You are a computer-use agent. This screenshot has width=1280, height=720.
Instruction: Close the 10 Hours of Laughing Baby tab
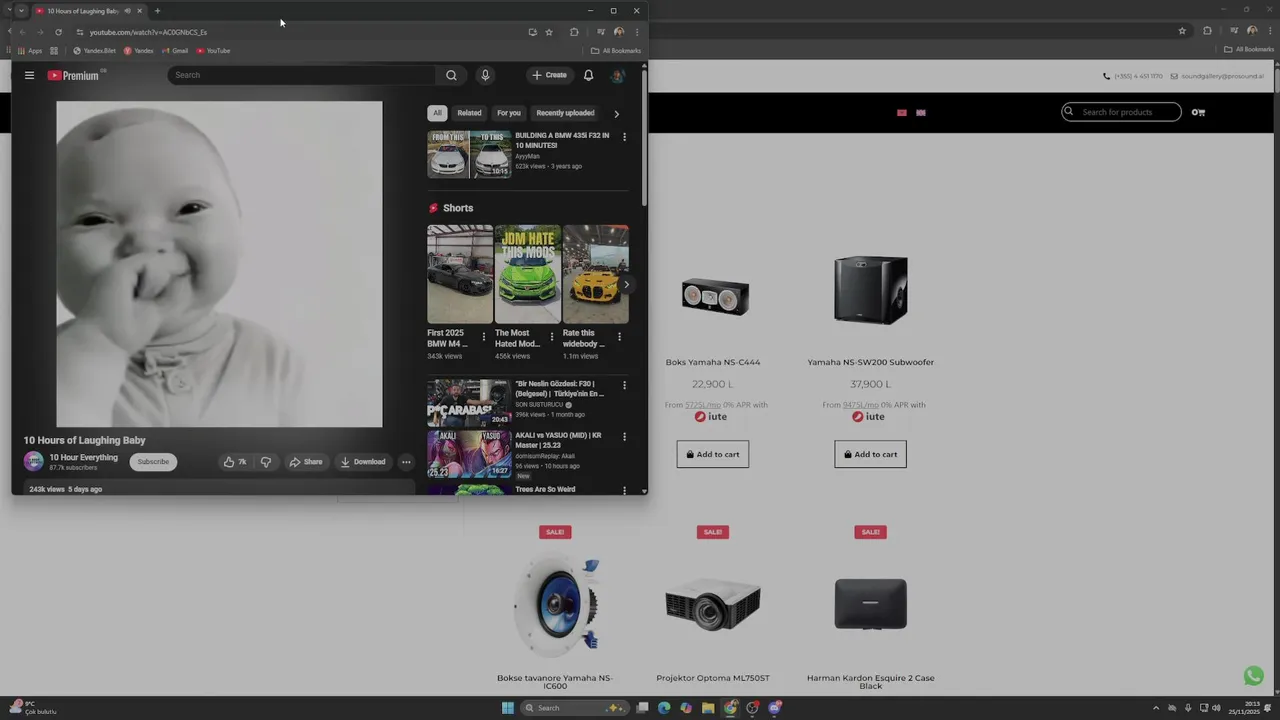click(139, 11)
